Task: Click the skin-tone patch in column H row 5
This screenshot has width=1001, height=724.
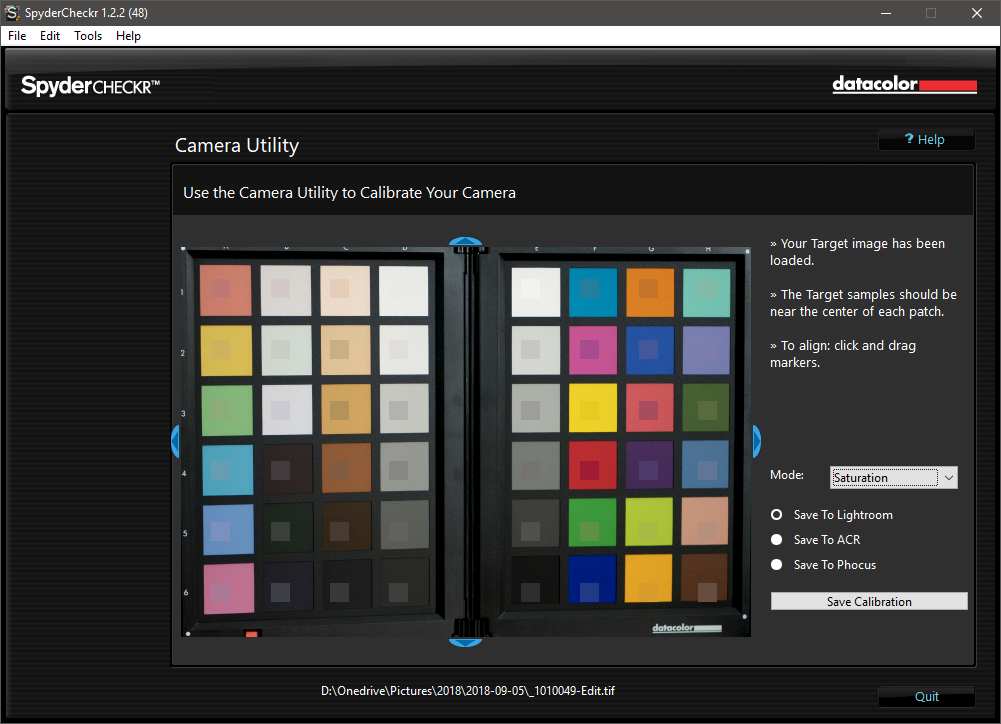Action: pyautogui.click(x=705, y=521)
